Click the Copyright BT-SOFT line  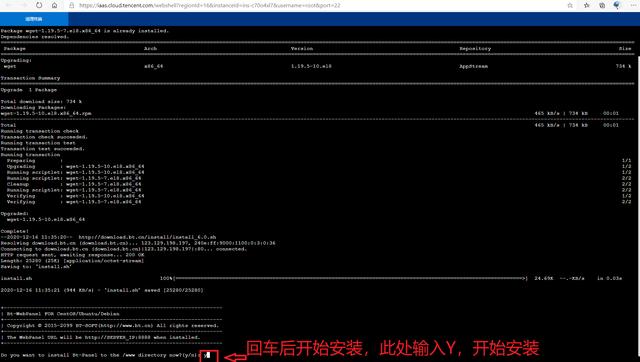pos(110,326)
